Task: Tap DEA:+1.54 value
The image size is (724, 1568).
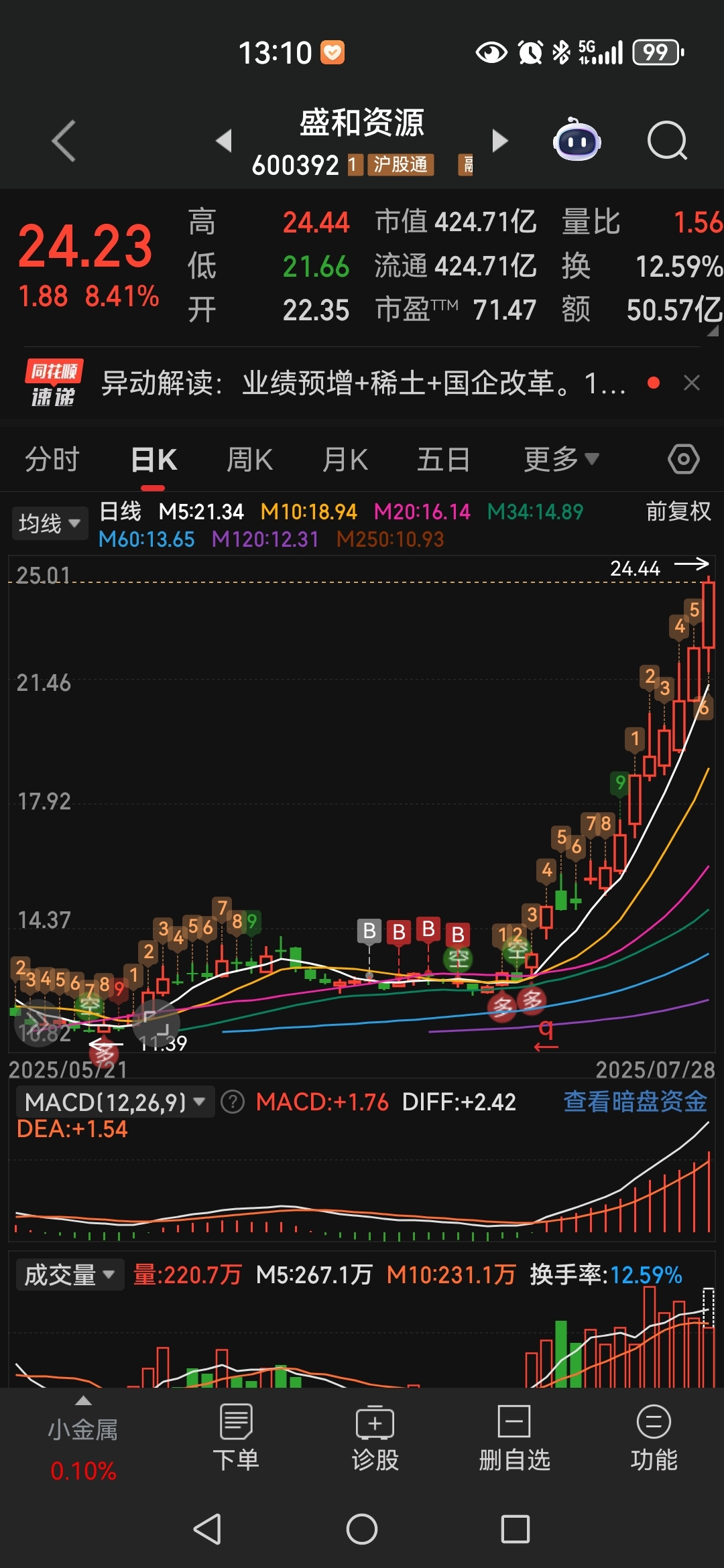Action: [x=72, y=1129]
